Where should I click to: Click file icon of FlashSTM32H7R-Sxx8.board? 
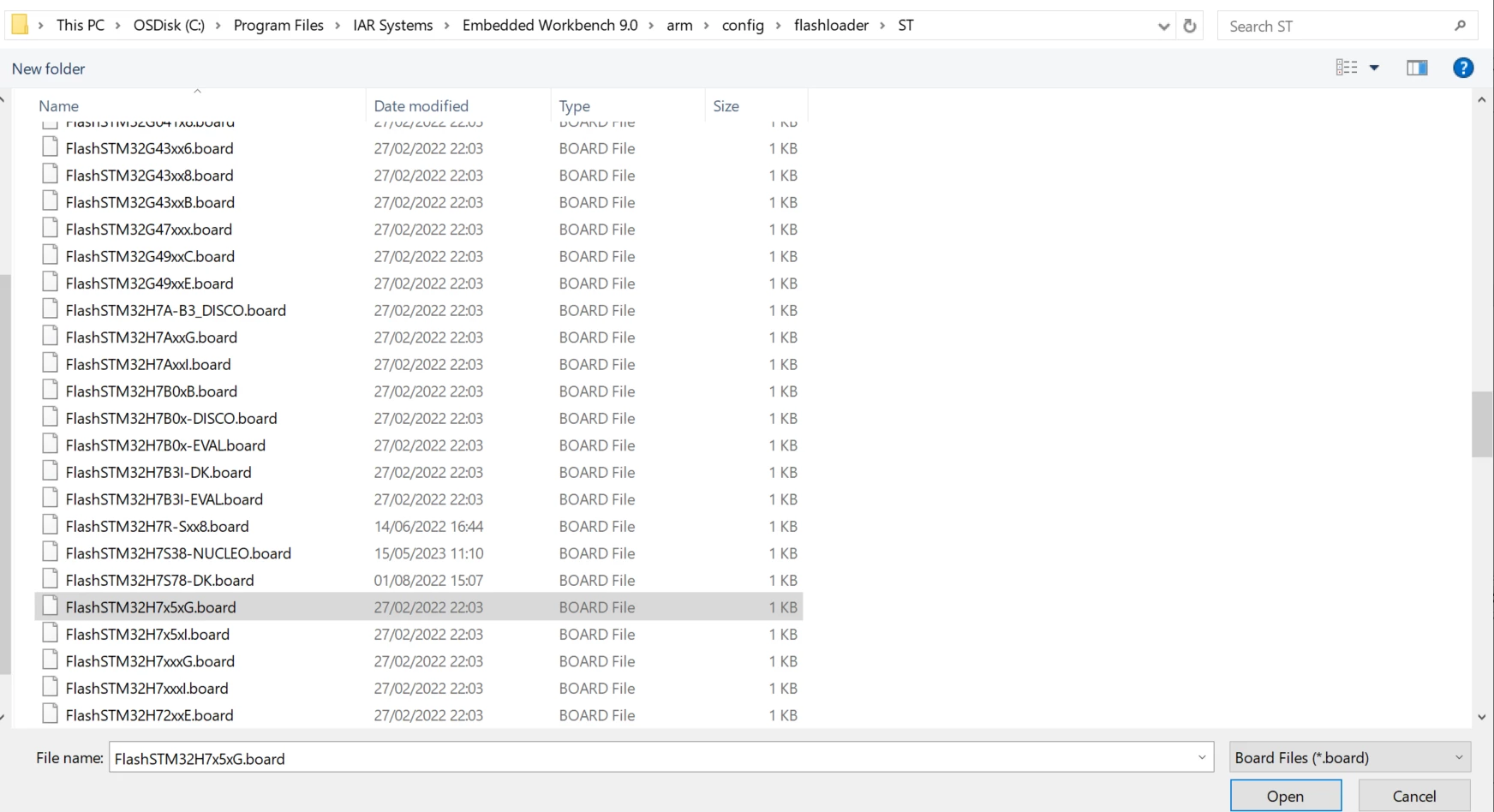(51, 525)
